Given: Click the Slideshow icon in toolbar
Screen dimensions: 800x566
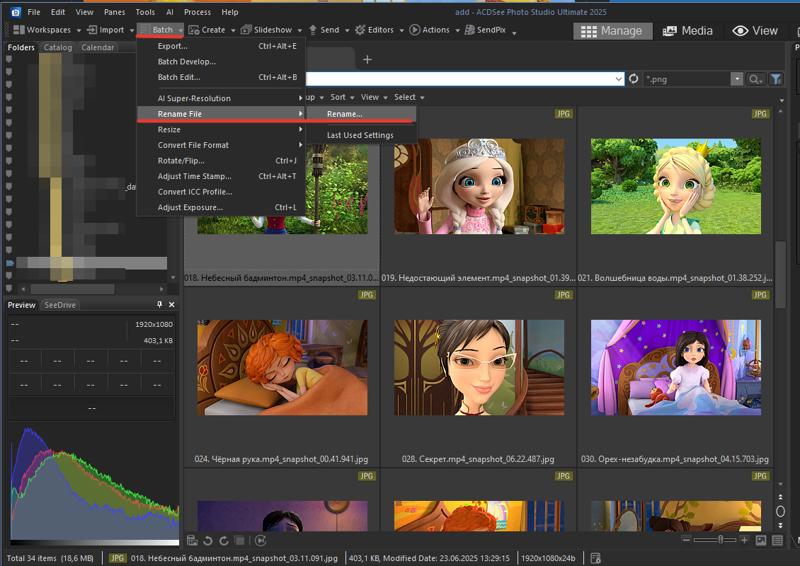Looking at the screenshot, I should (x=246, y=30).
